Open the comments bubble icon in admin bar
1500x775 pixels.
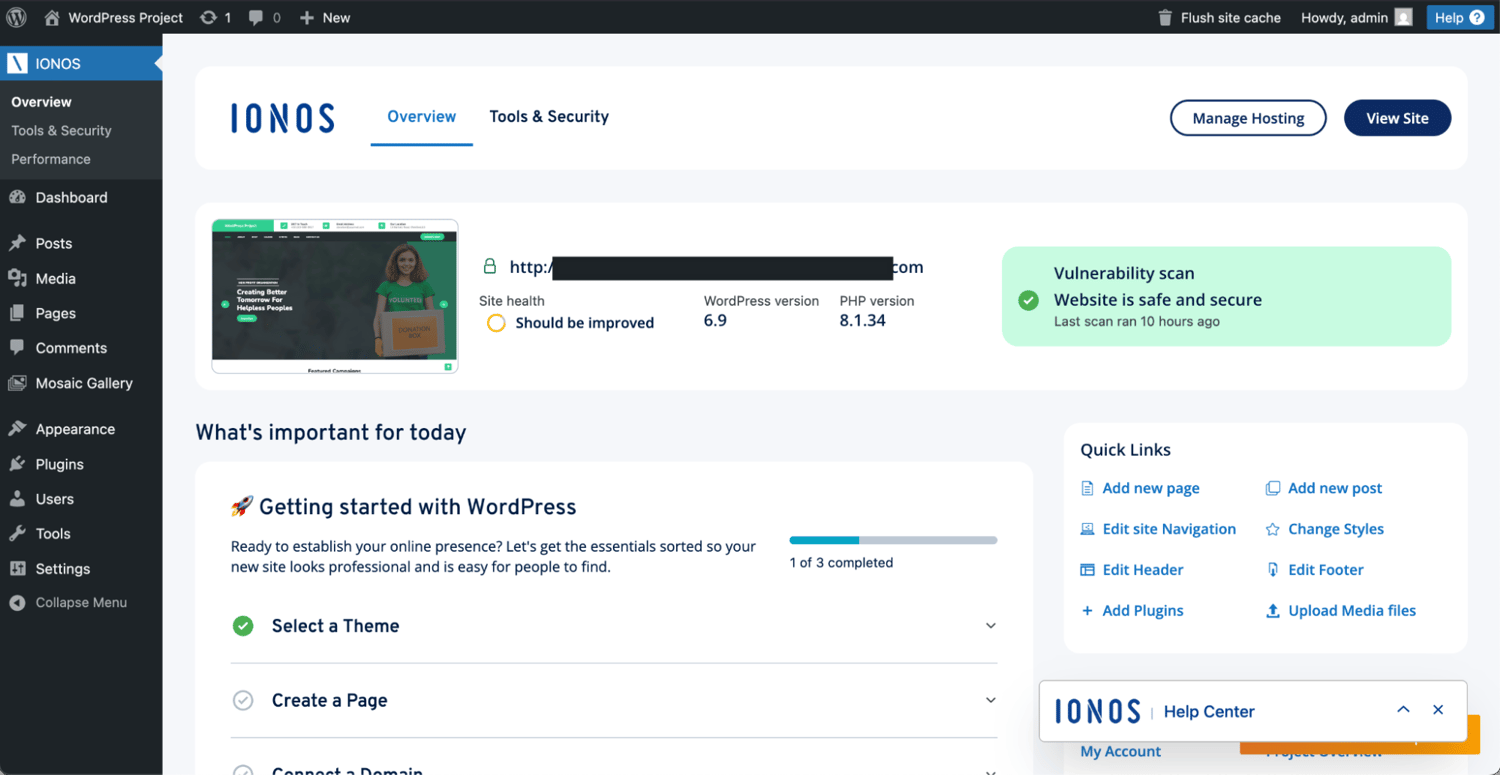point(256,17)
